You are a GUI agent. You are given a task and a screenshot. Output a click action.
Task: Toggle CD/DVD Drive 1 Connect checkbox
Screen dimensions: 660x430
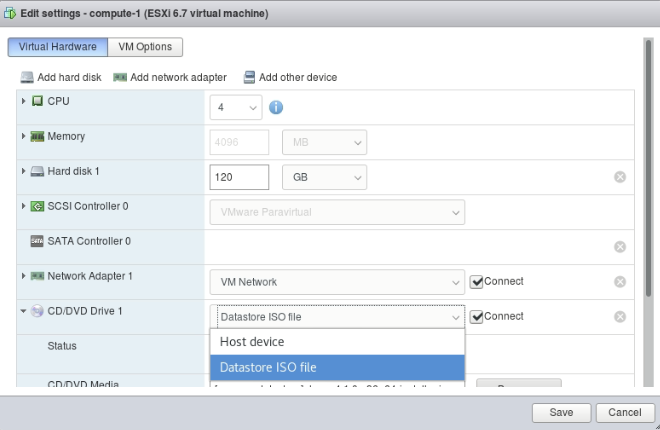(477, 317)
